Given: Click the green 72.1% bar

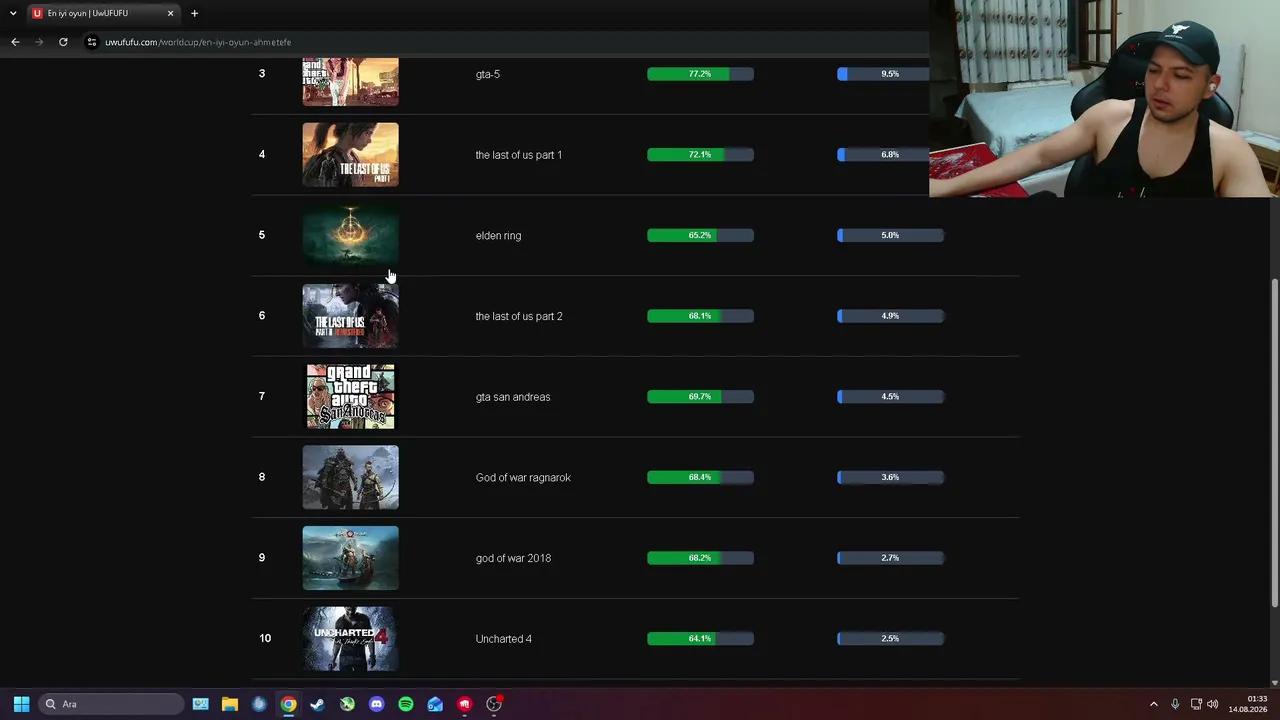Looking at the screenshot, I should (700, 155).
